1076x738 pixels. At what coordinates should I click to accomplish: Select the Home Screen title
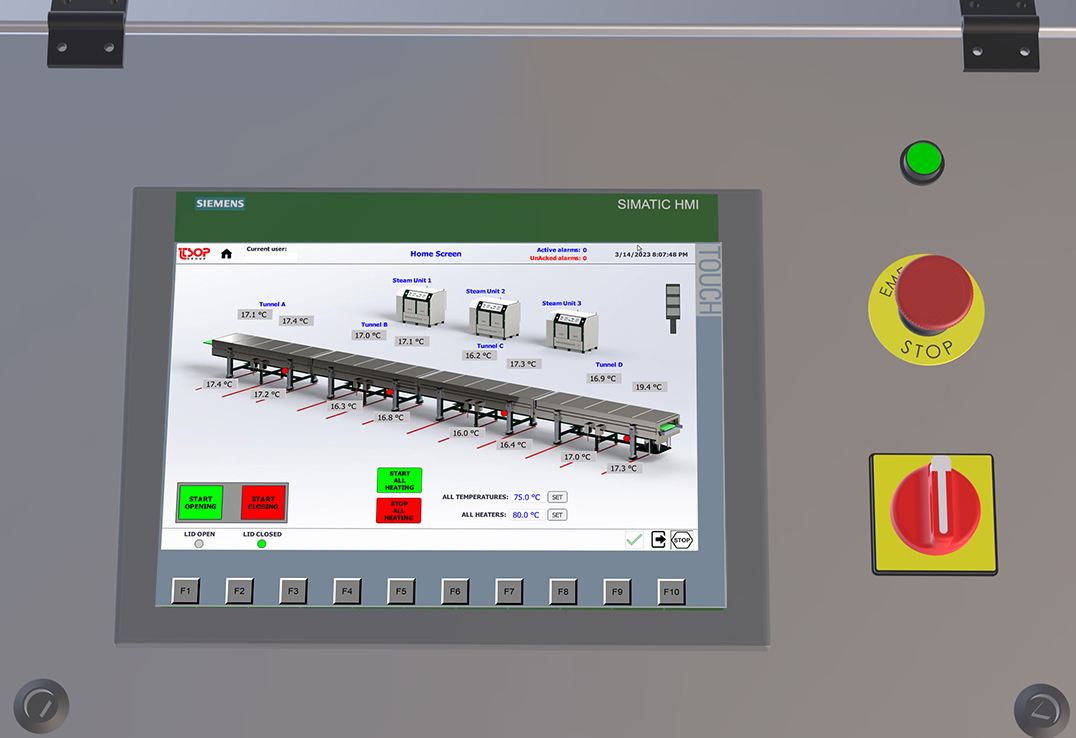[x=436, y=253]
